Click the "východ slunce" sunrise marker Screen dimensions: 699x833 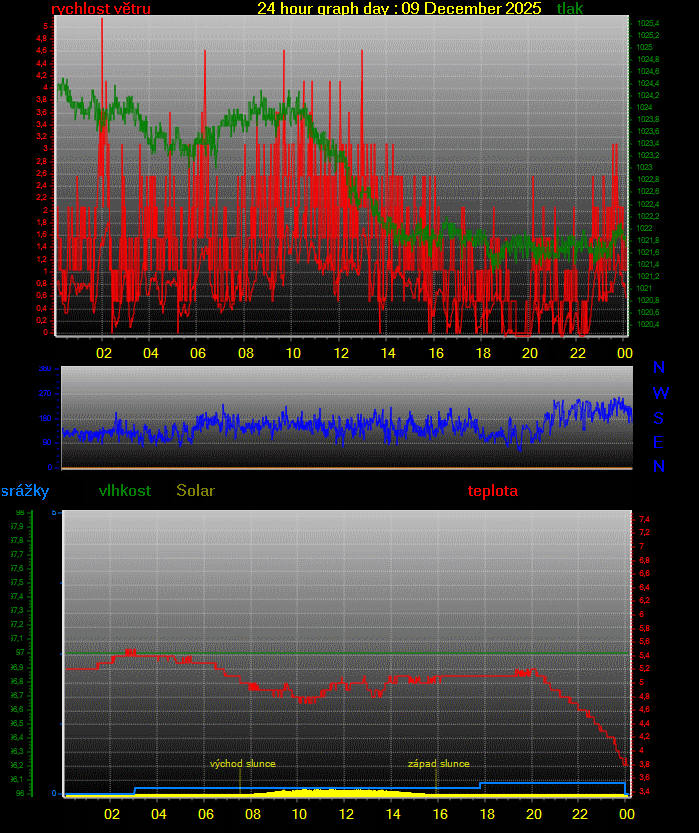click(x=242, y=764)
